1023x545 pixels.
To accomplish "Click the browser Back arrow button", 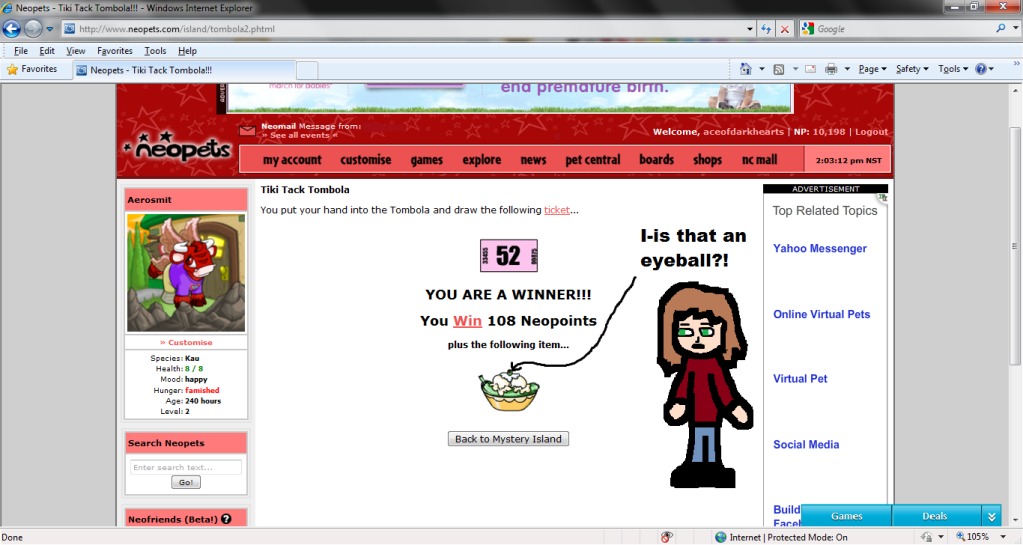I will pyautogui.click(x=12, y=29).
